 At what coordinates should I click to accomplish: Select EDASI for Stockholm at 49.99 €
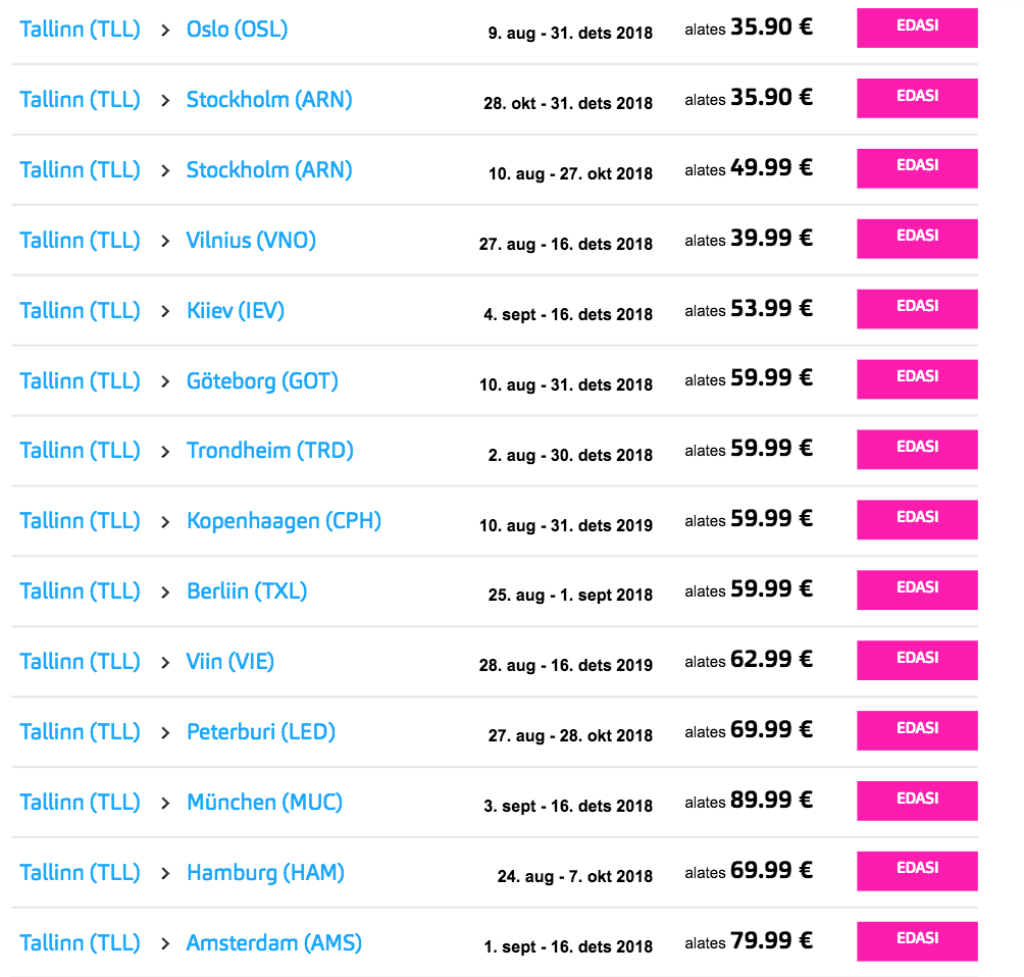coord(917,168)
